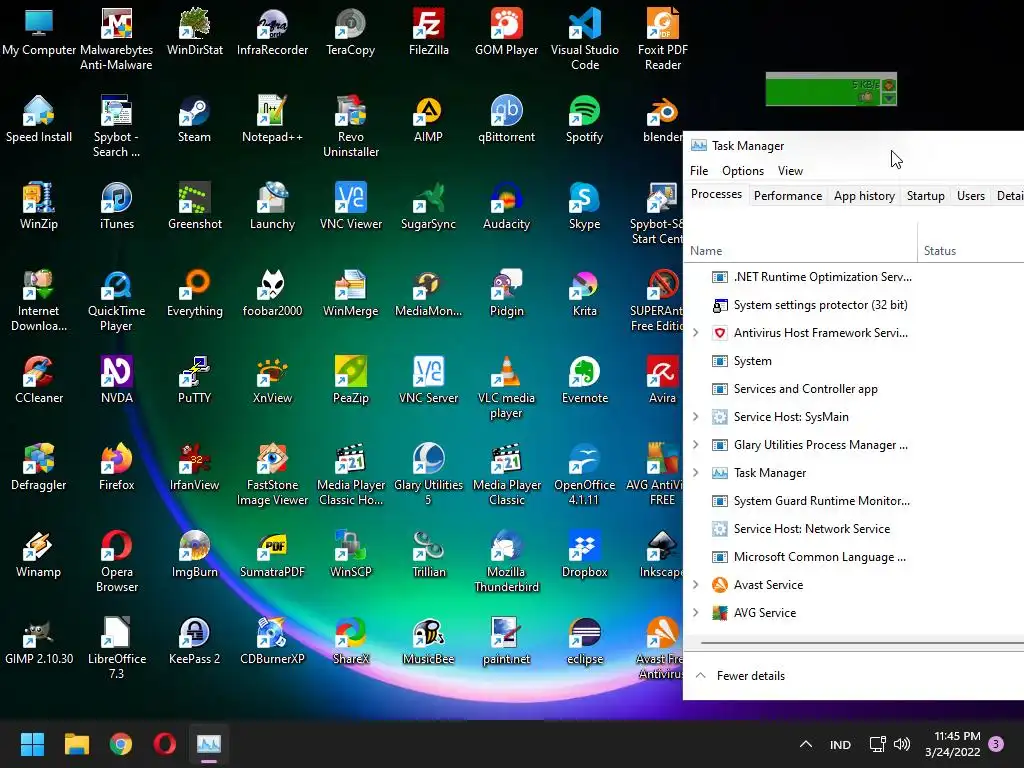Show hidden system tray icons chevron
1024x768 pixels.
click(806, 744)
